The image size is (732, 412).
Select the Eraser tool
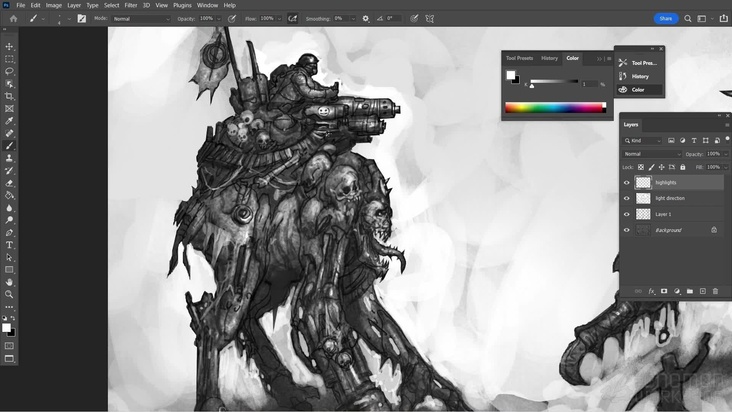click(x=9, y=183)
